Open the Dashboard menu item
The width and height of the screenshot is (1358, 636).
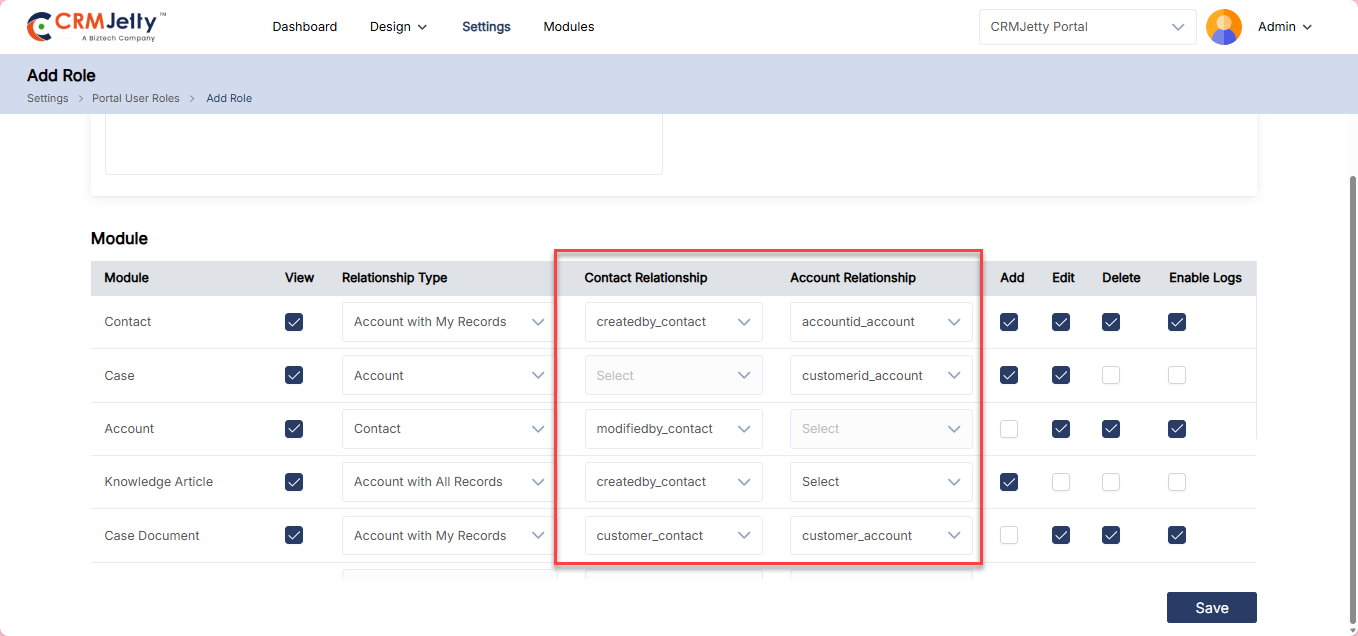pos(304,27)
